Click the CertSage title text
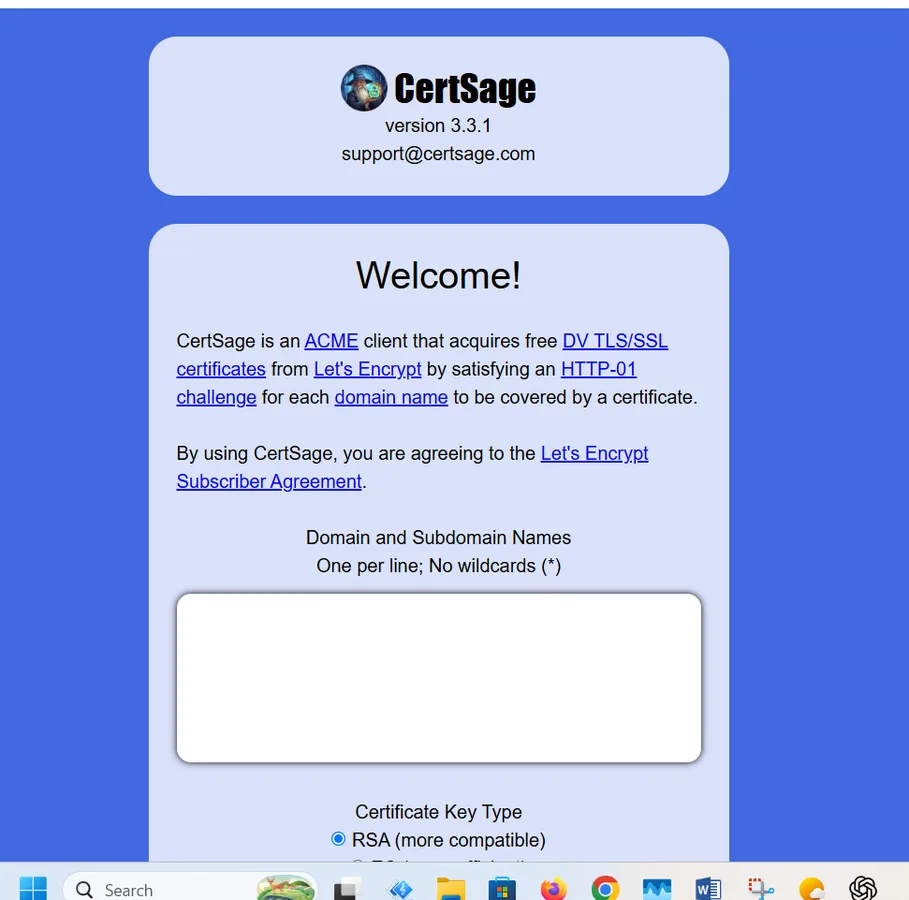This screenshot has height=900, width=909. [465, 88]
